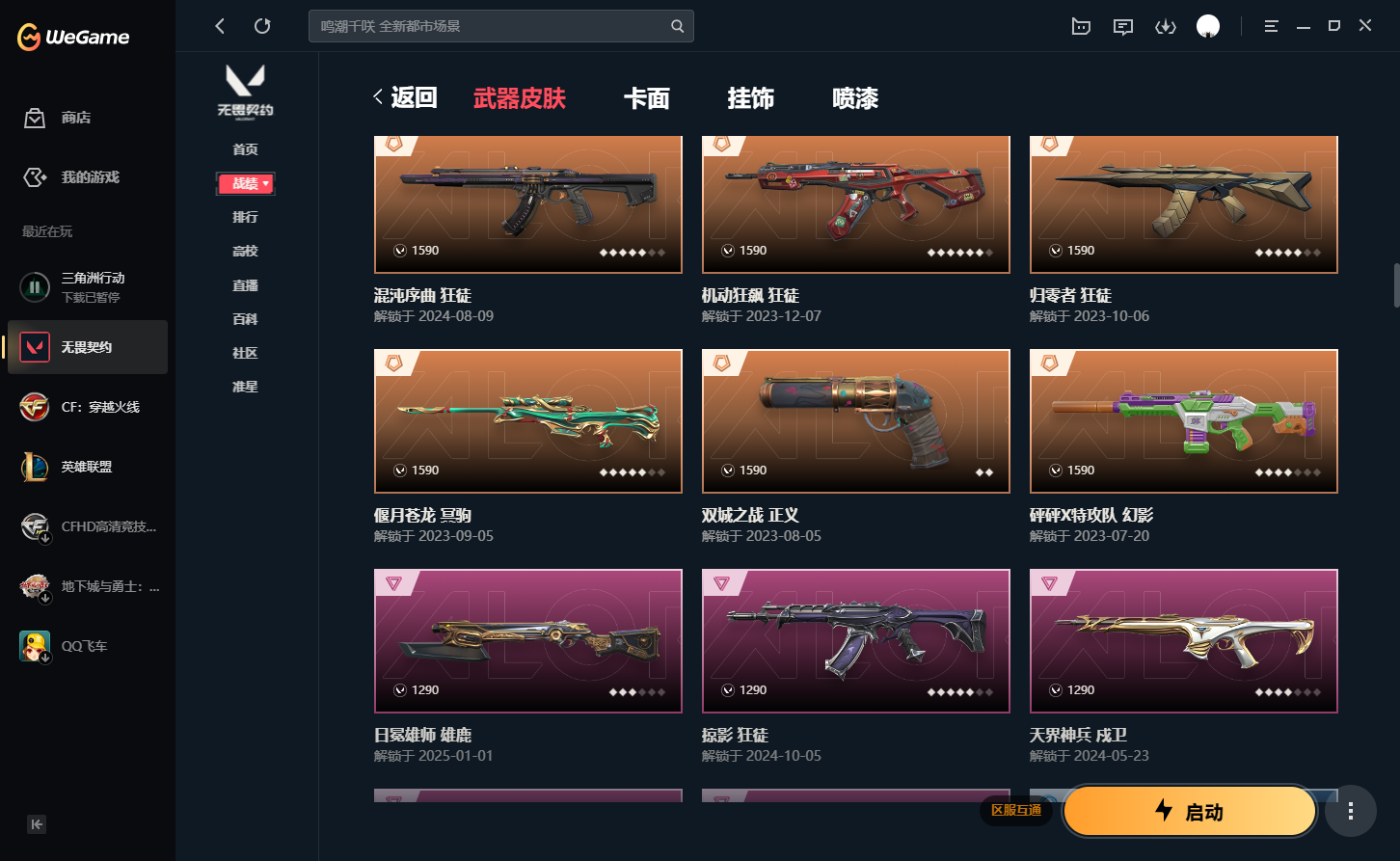Click the back arrow in top bar

point(220,26)
